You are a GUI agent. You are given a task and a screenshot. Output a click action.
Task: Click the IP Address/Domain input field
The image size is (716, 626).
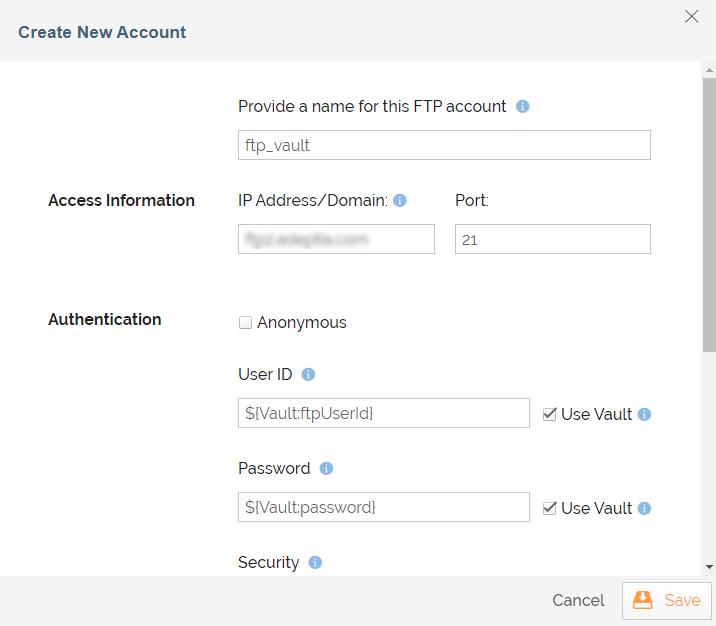(x=336, y=239)
